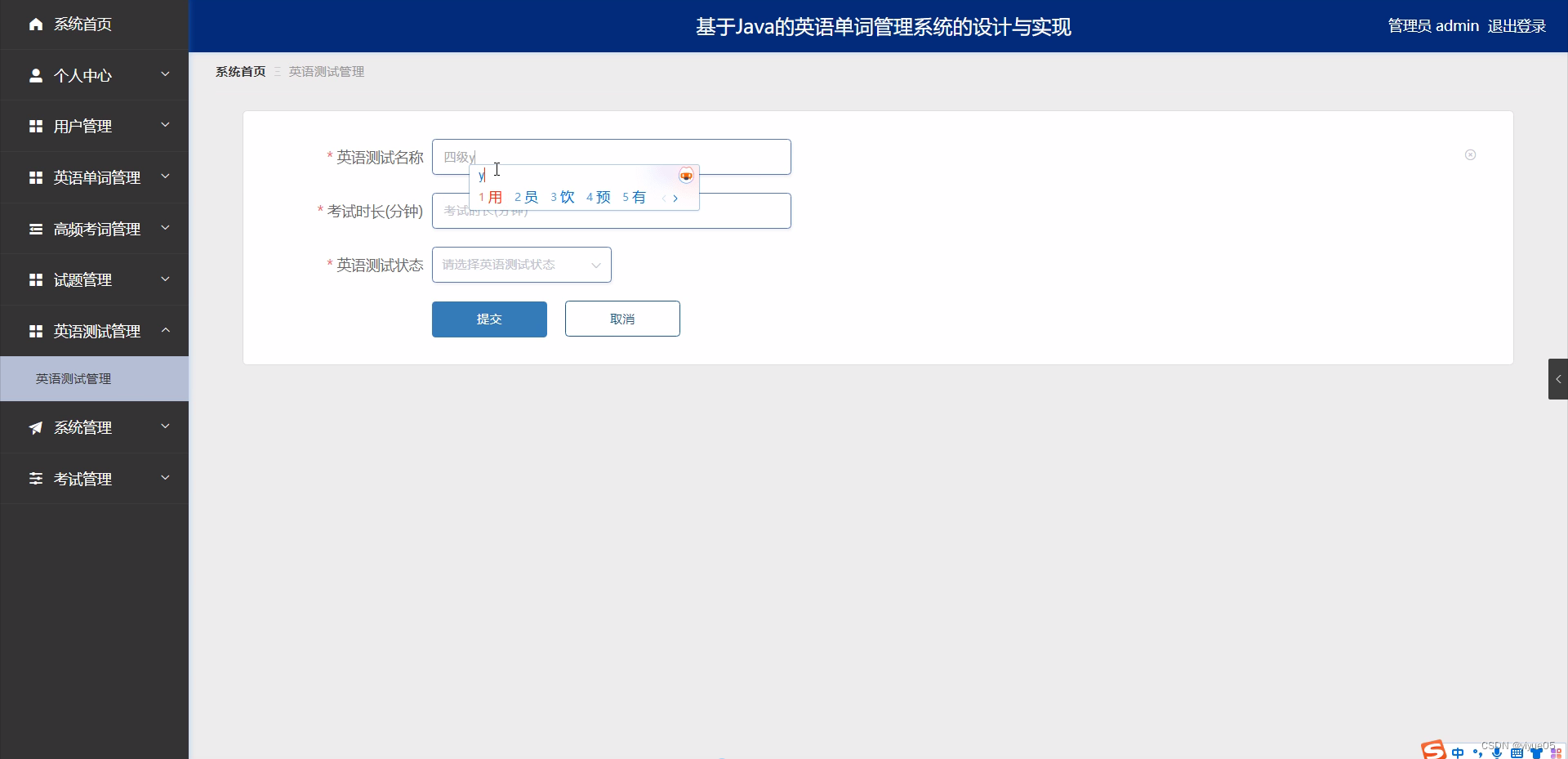This screenshot has height=759, width=1568.
Task: Open the Sogou soft keyboard icon
Action: [1517, 752]
